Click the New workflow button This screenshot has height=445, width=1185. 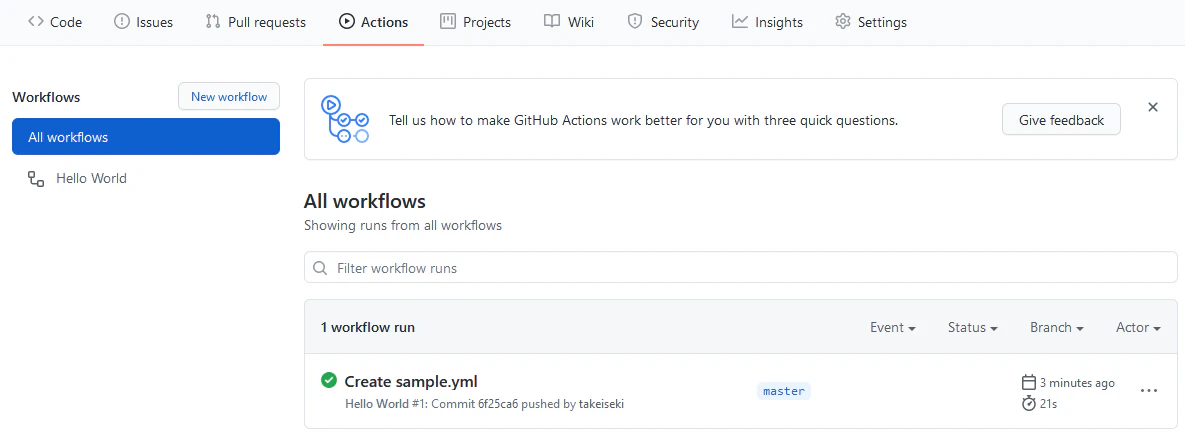click(x=229, y=97)
